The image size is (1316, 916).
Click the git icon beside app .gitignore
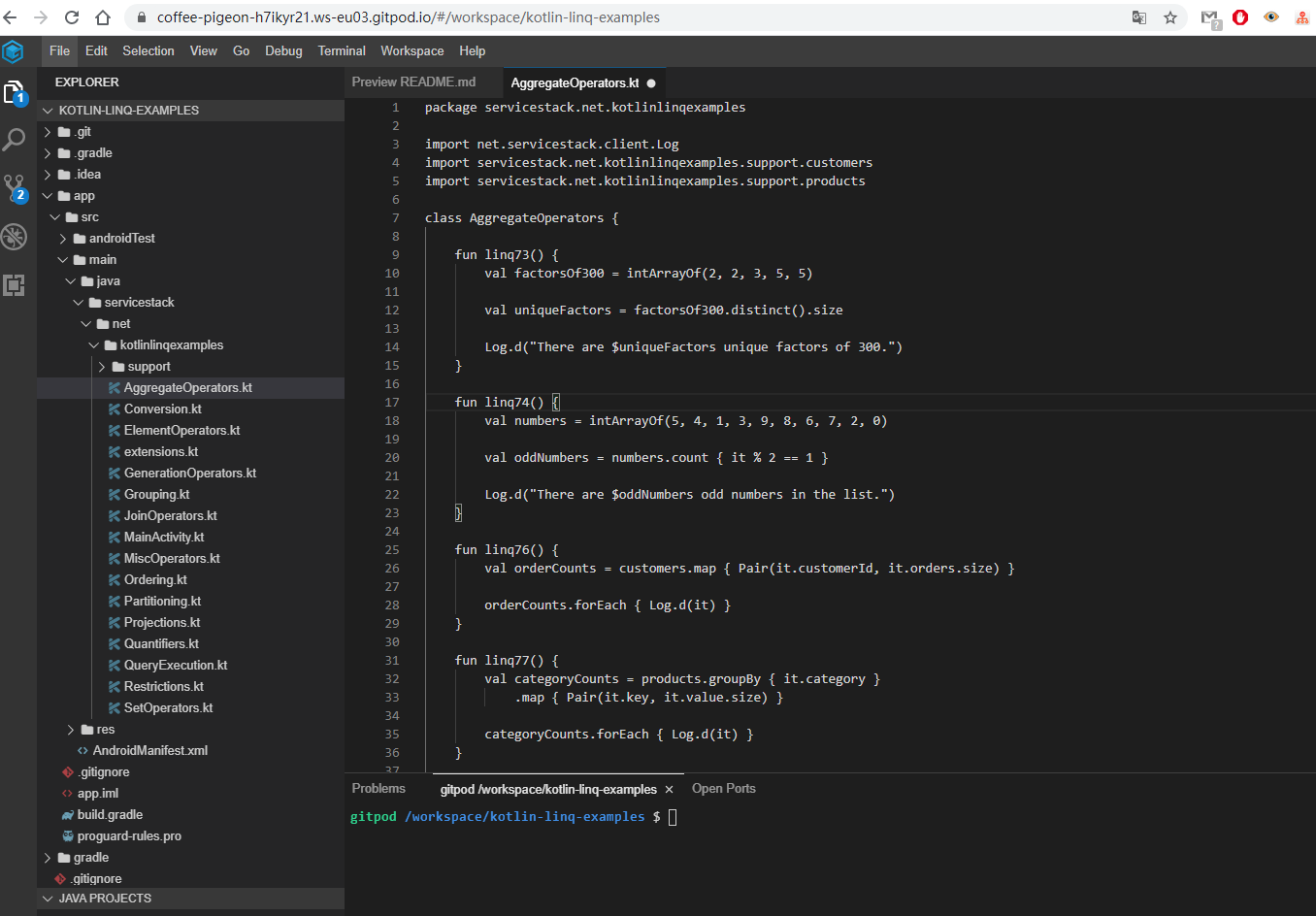(68, 772)
